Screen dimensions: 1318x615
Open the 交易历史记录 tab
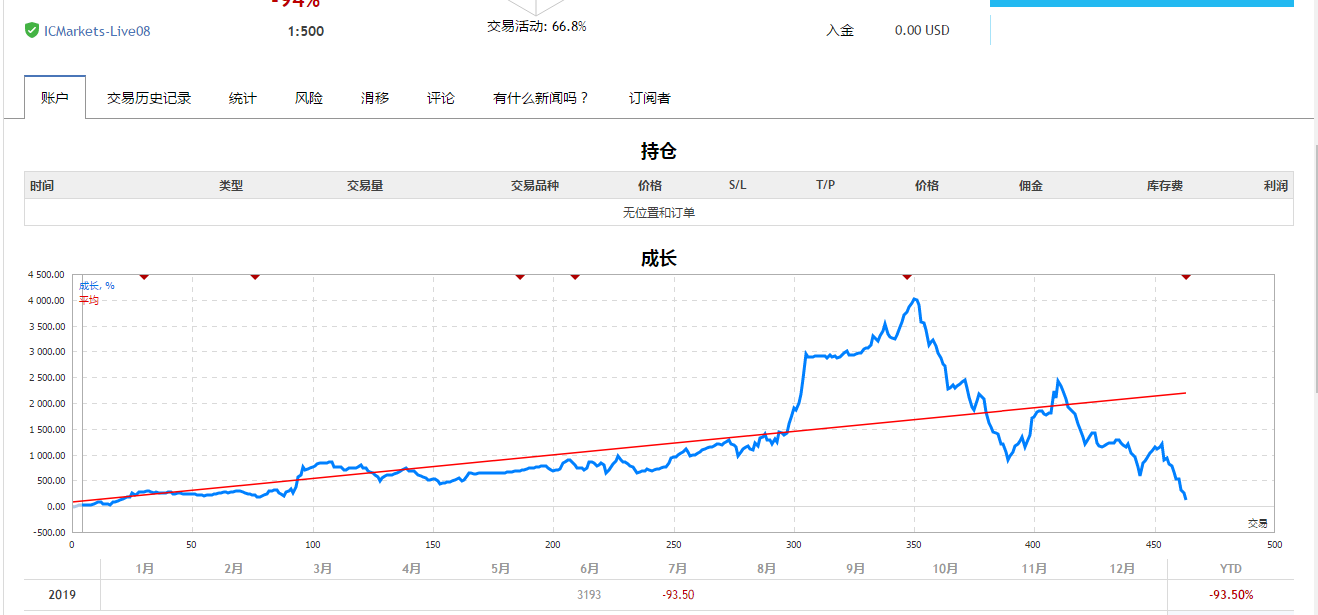[149, 98]
